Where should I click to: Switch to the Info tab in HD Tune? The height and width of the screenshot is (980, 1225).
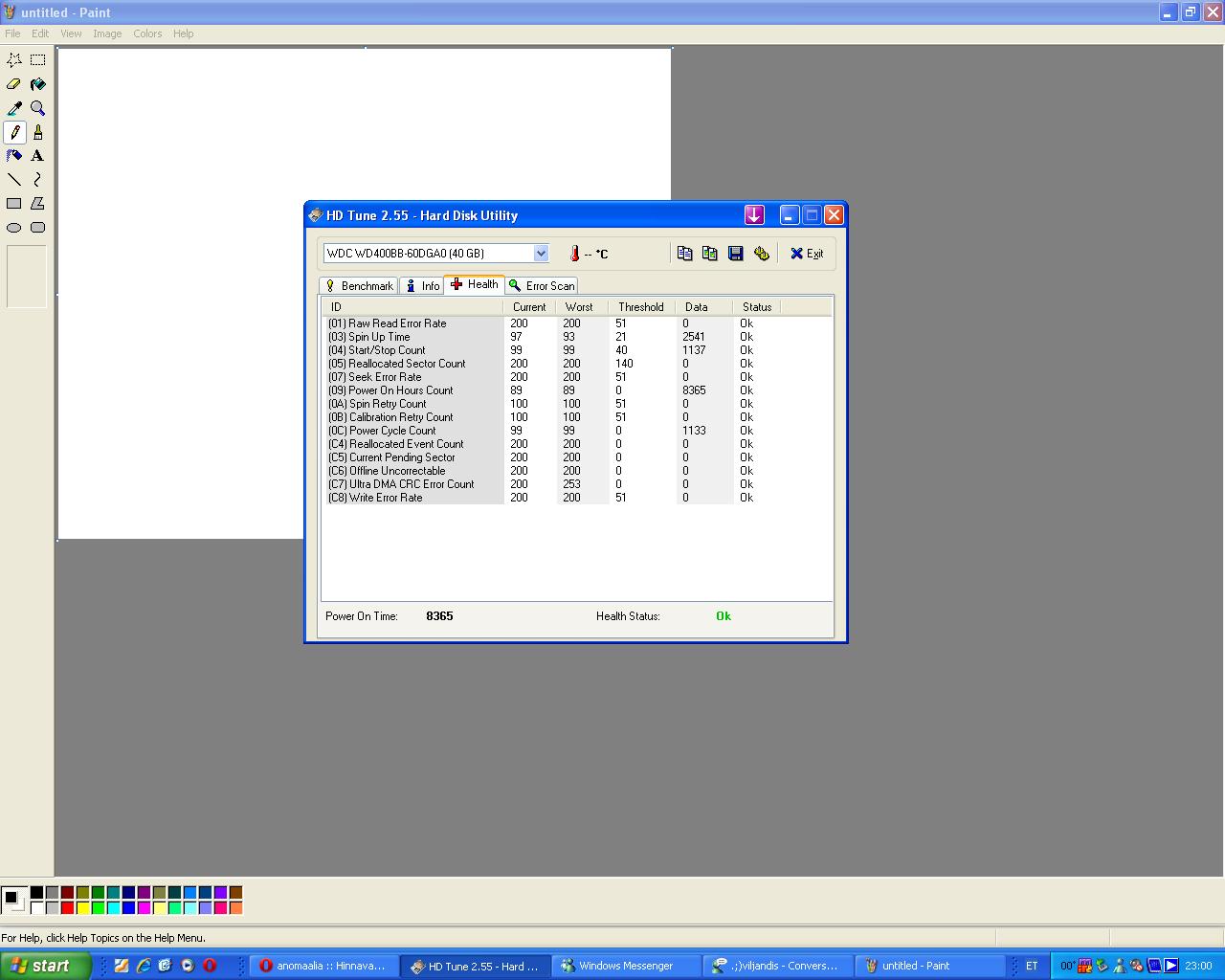pyautogui.click(x=422, y=286)
